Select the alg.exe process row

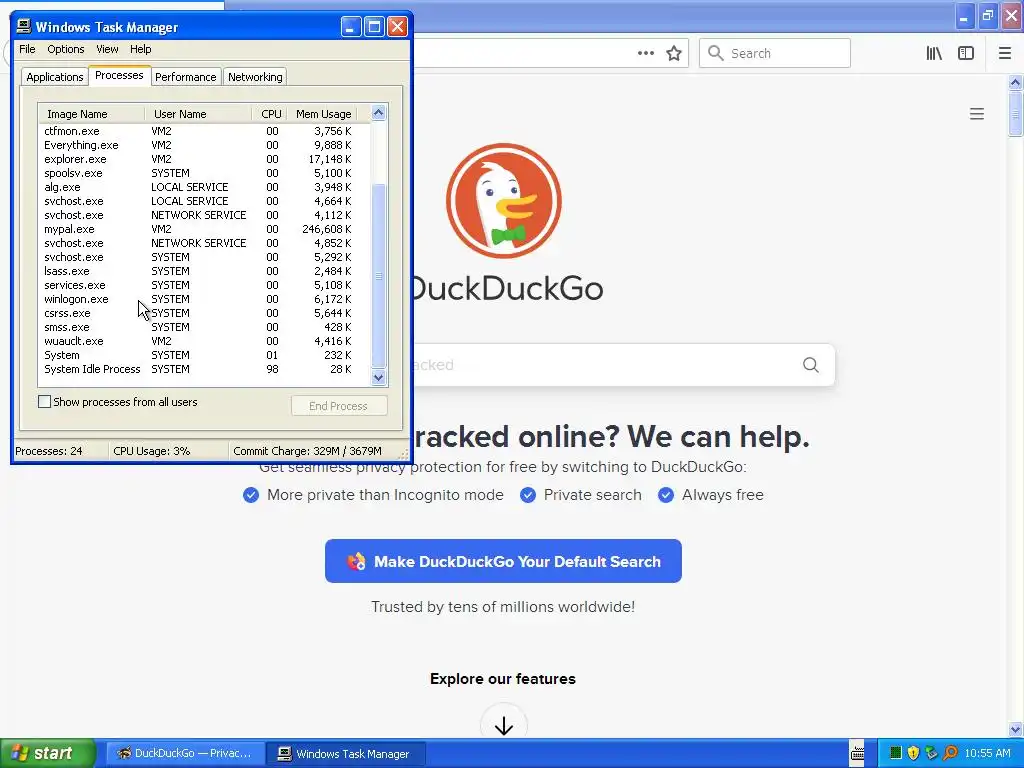(x=204, y=187)
